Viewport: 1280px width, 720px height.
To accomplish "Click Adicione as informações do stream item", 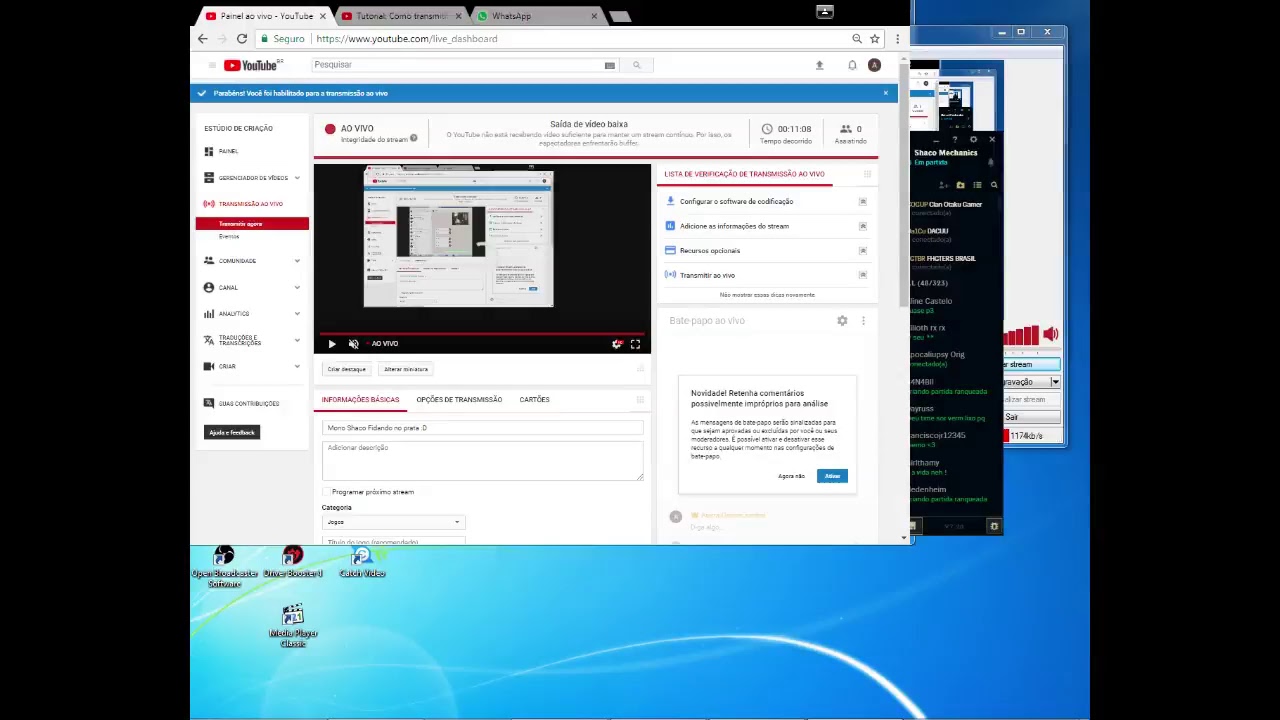I will pyautogui.click(x=734, y=226).
